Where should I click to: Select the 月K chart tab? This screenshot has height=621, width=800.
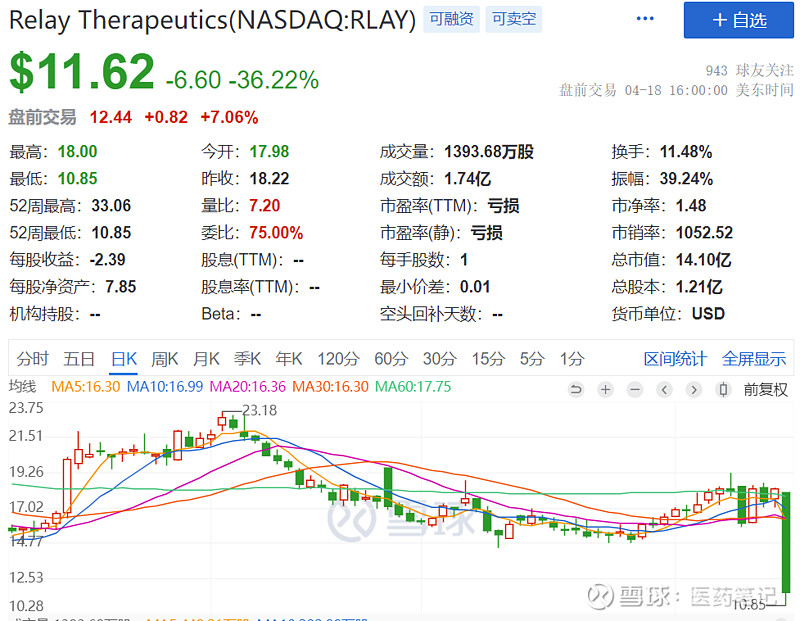point(206,359)
